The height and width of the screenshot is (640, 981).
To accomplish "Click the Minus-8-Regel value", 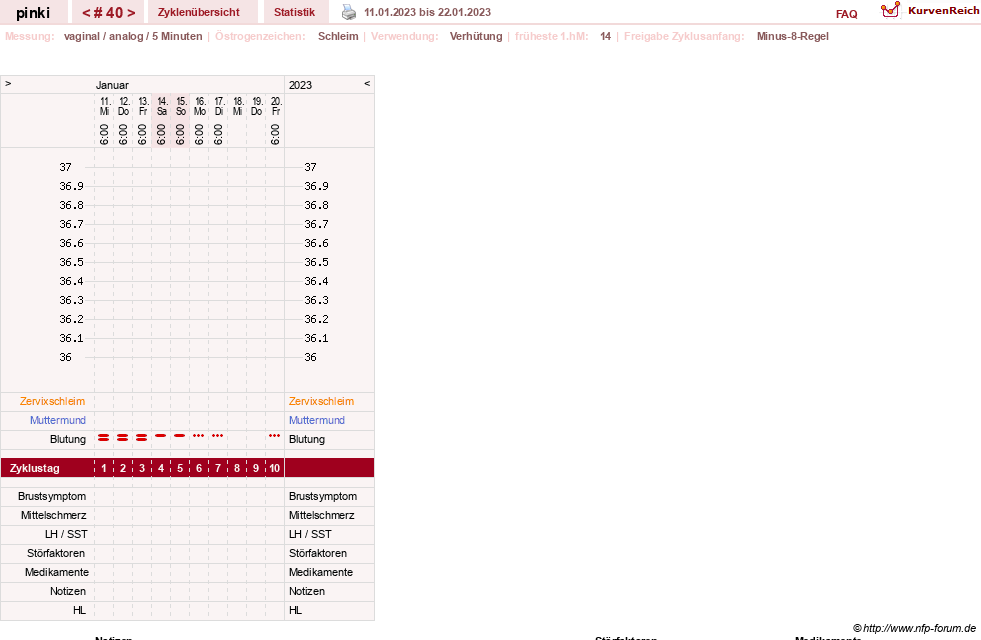I will [x=793, y=36].
